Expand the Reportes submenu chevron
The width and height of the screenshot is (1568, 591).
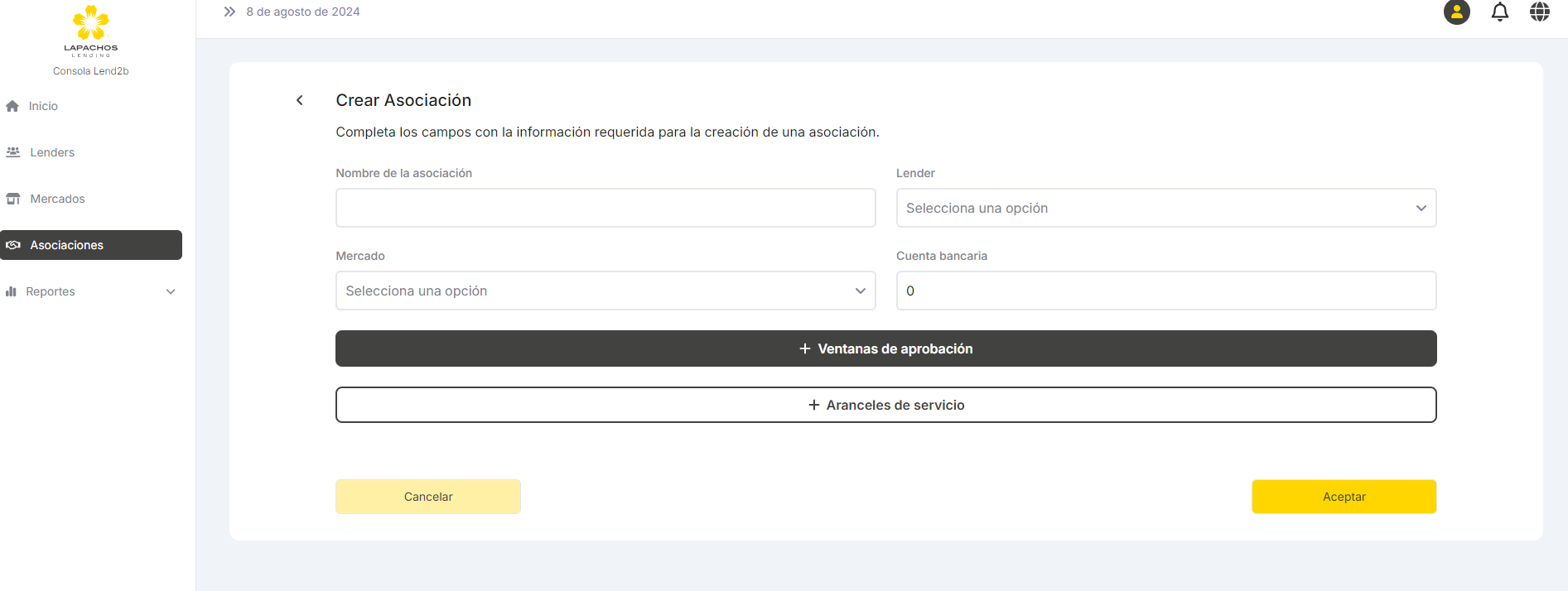(171, 291)
